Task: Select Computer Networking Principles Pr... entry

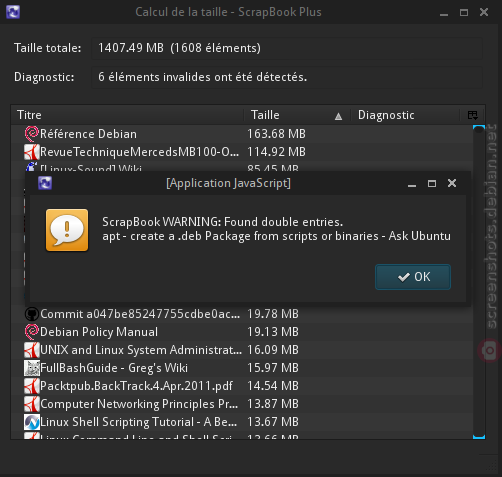Action: click(242, 404)
